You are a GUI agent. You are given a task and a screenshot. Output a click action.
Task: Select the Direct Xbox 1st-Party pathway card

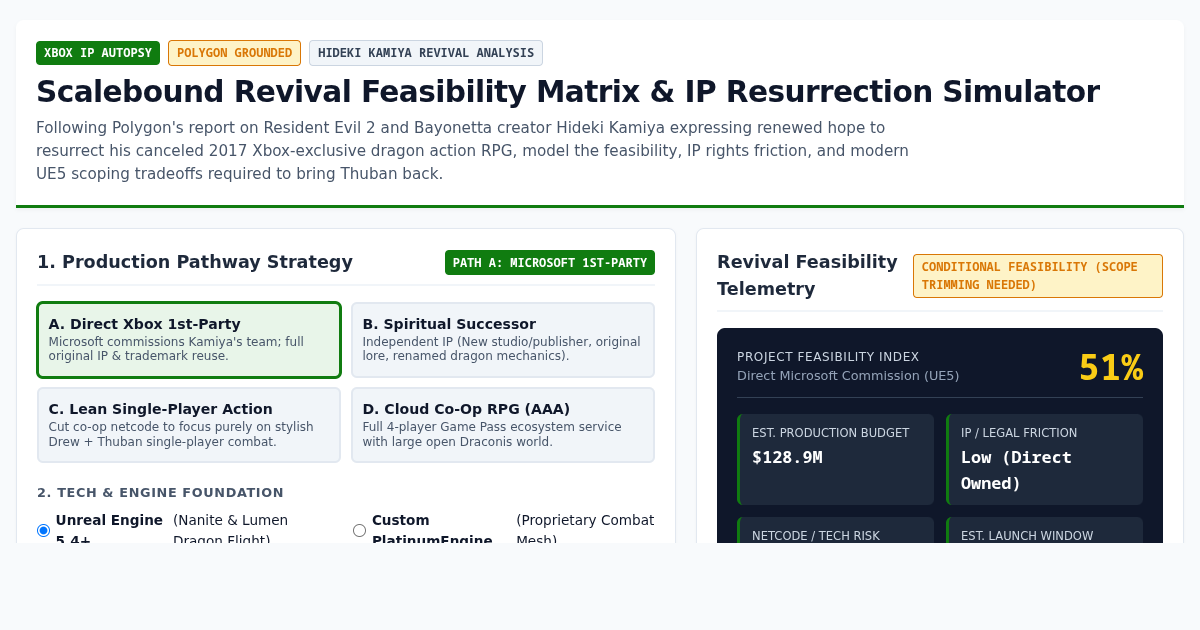click(189, 340)
